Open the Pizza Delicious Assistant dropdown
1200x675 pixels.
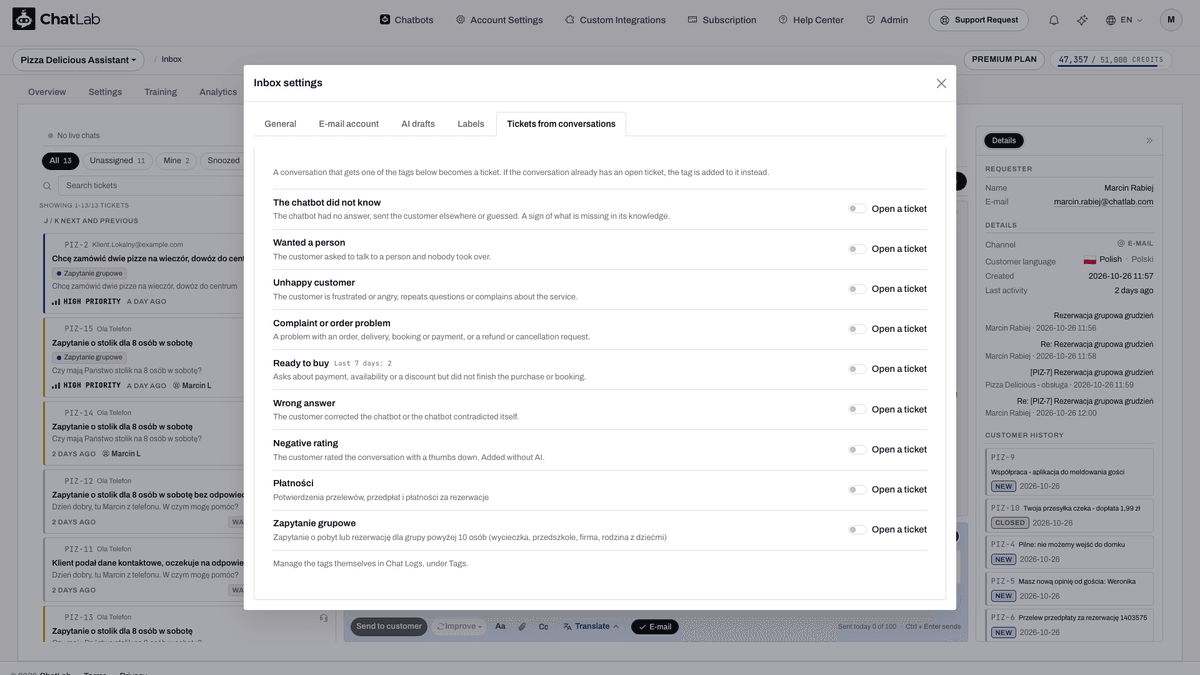point(78,60)
